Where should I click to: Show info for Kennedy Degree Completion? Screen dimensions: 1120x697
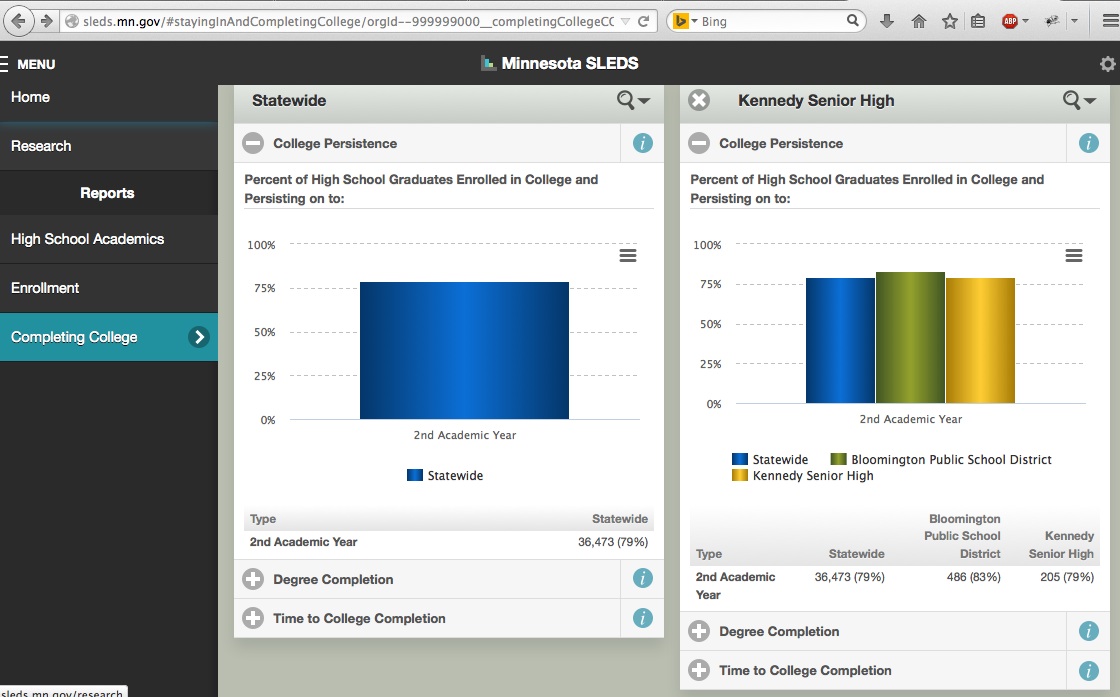tap(1089, 631)
